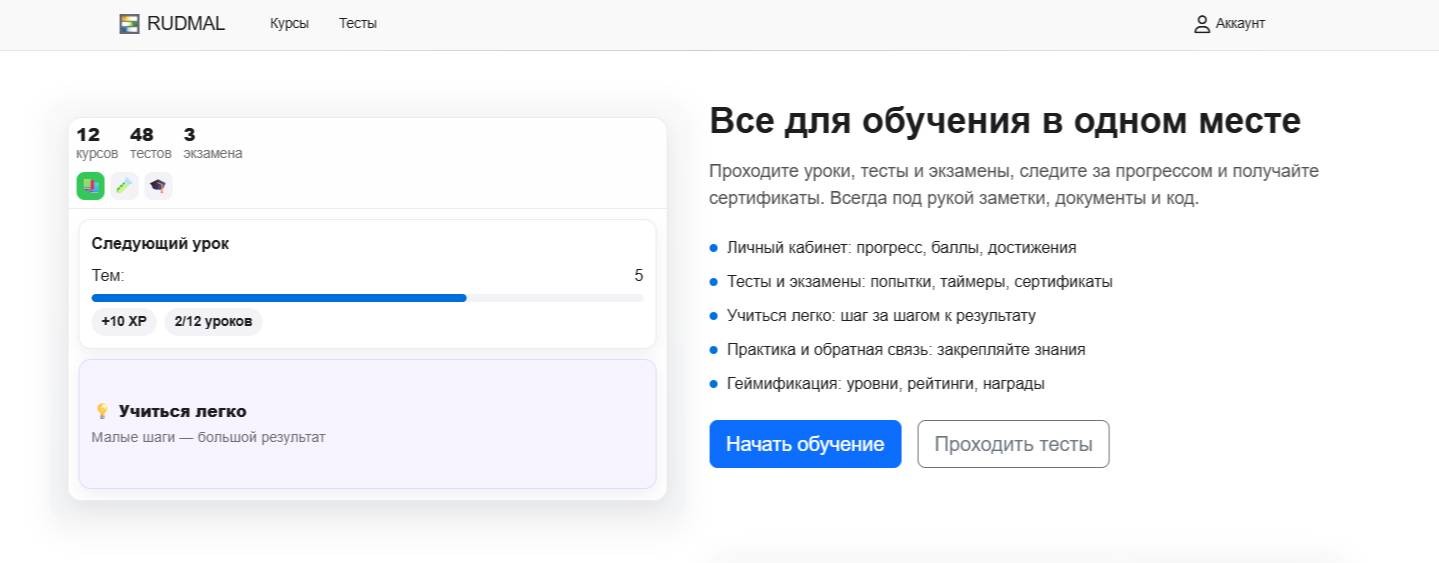Click the lesson progress bar
1439x563 pixels.
(x=367, y=298)
